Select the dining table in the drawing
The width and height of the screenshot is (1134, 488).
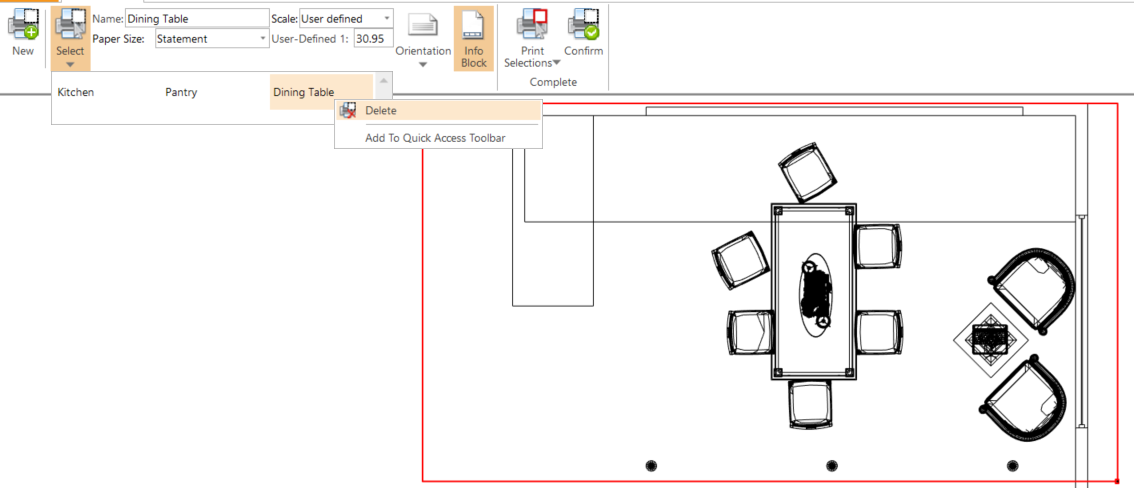814,291
